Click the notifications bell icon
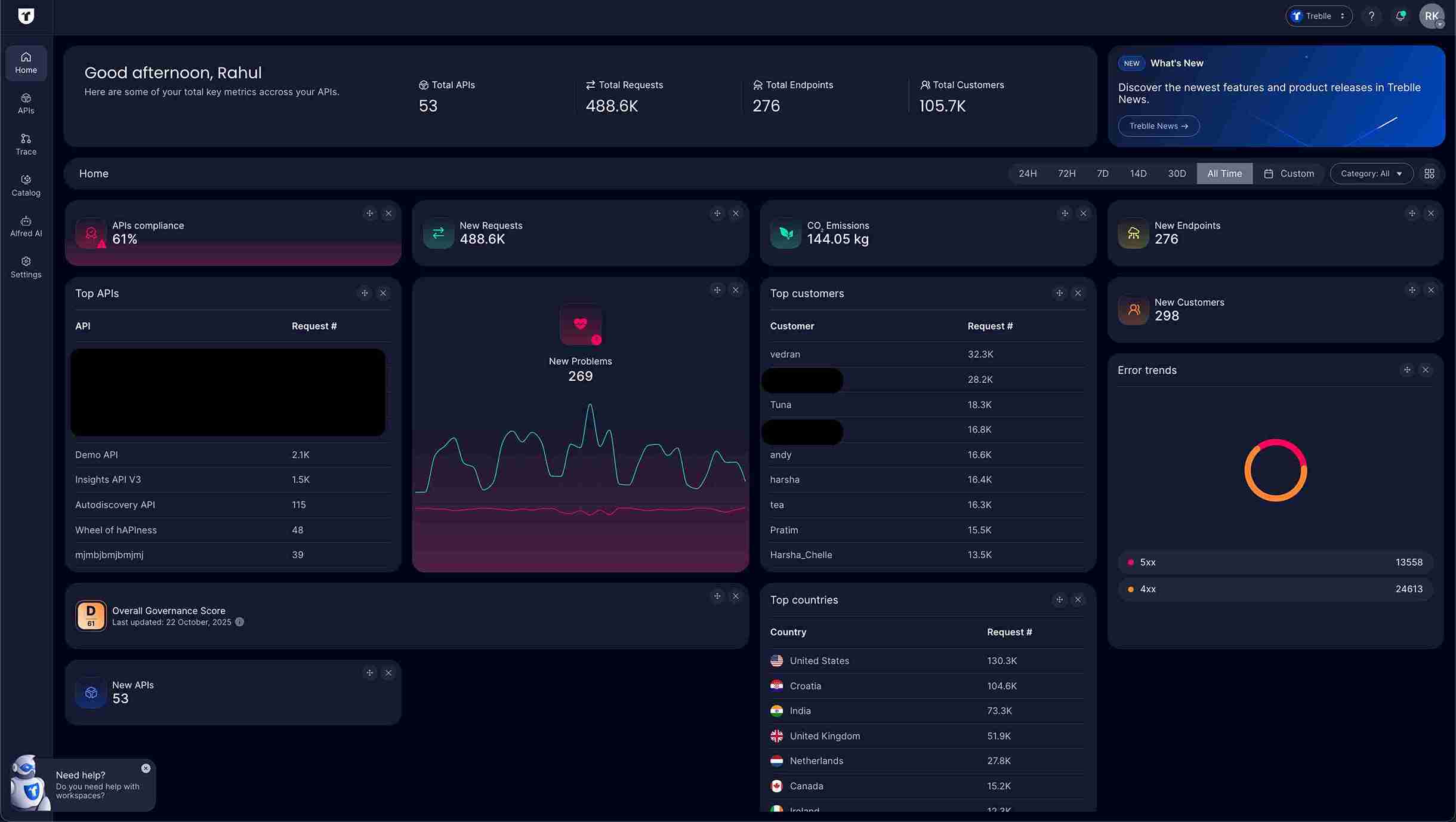The height and width of the screenshot is (822, 1456). click(x=1400, y=16)
